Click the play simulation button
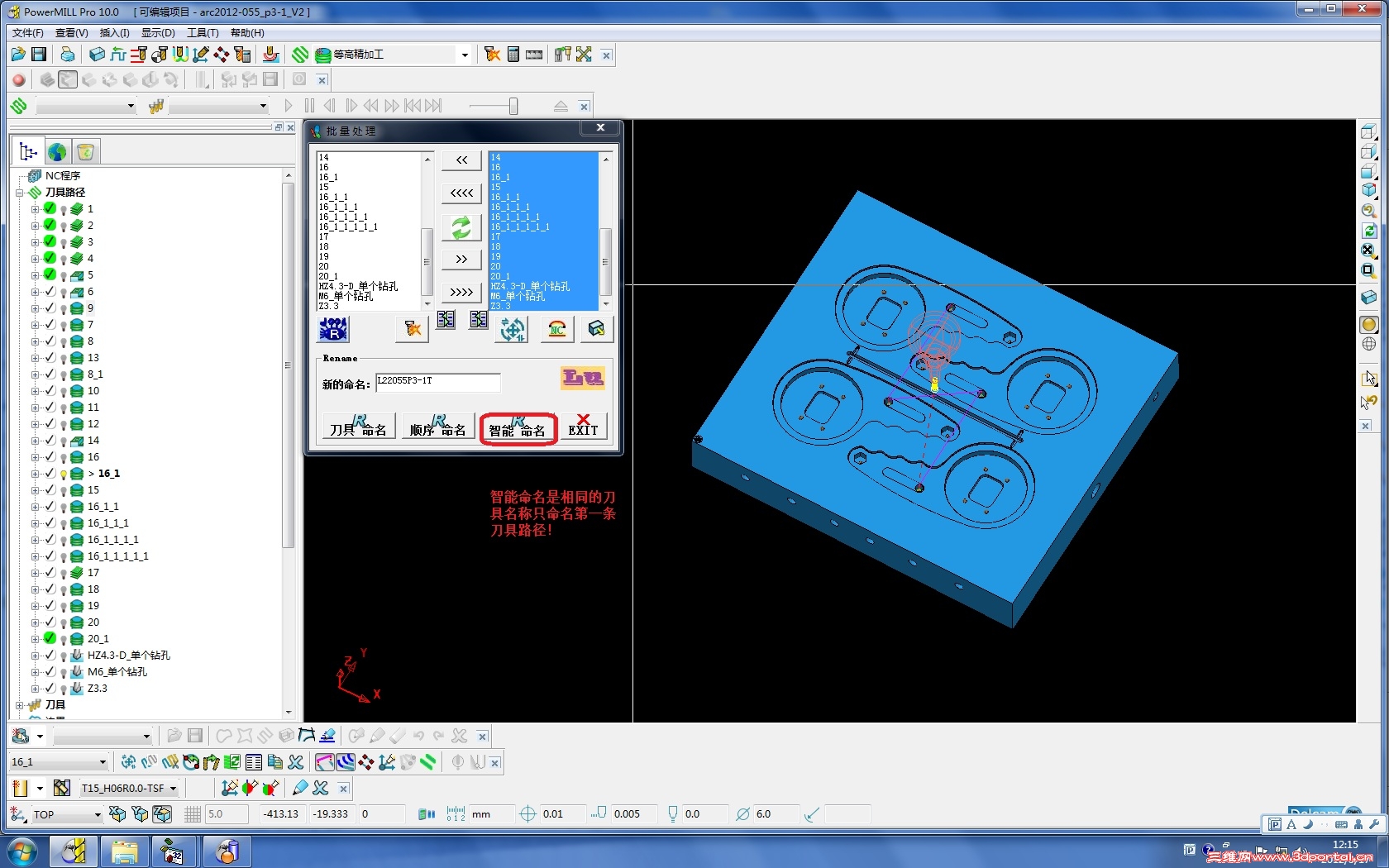1389x868 pixels. [x=288, y=106]
